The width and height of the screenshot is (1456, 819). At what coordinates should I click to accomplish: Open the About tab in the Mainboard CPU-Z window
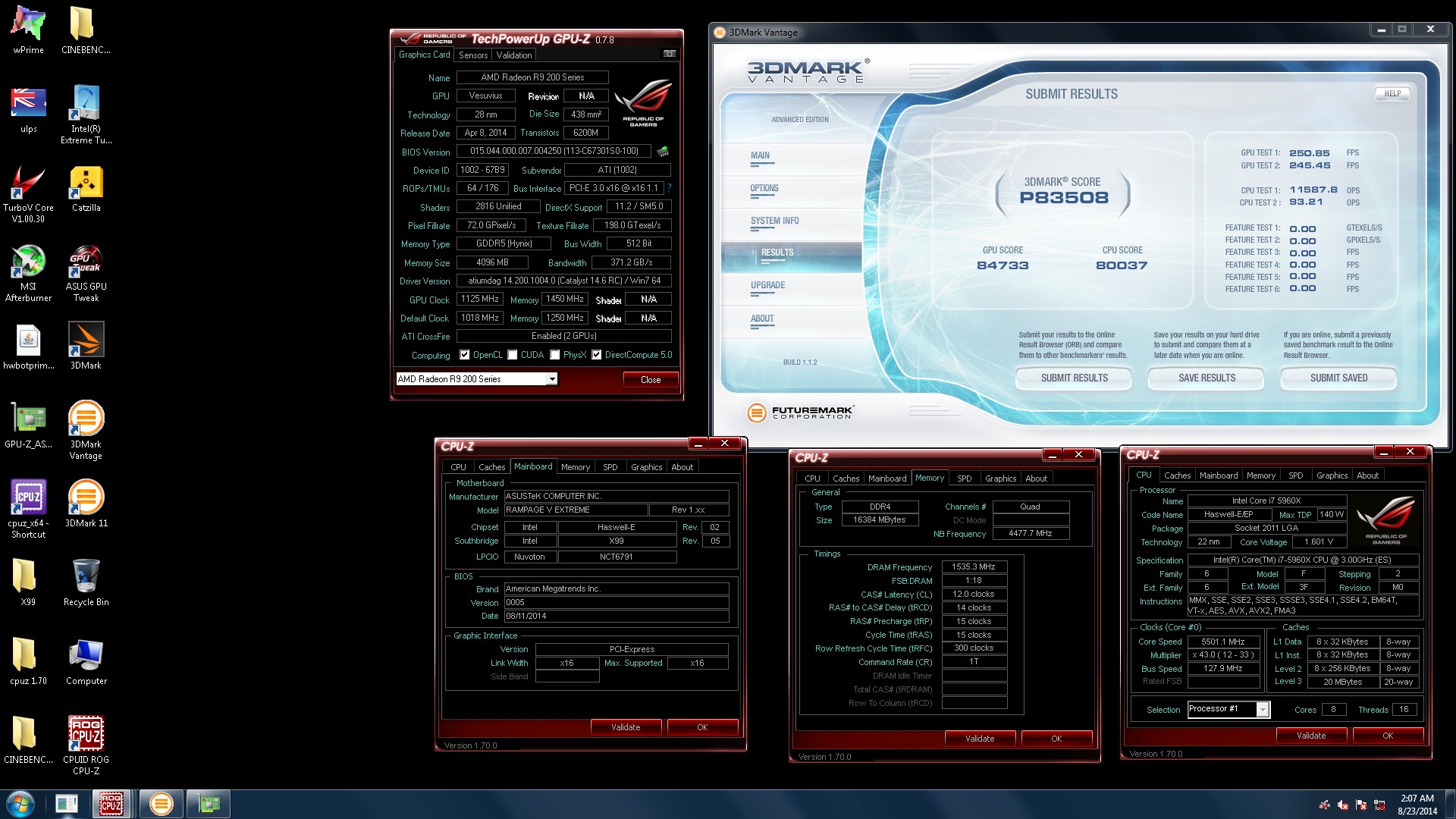(x=682, y=467)
